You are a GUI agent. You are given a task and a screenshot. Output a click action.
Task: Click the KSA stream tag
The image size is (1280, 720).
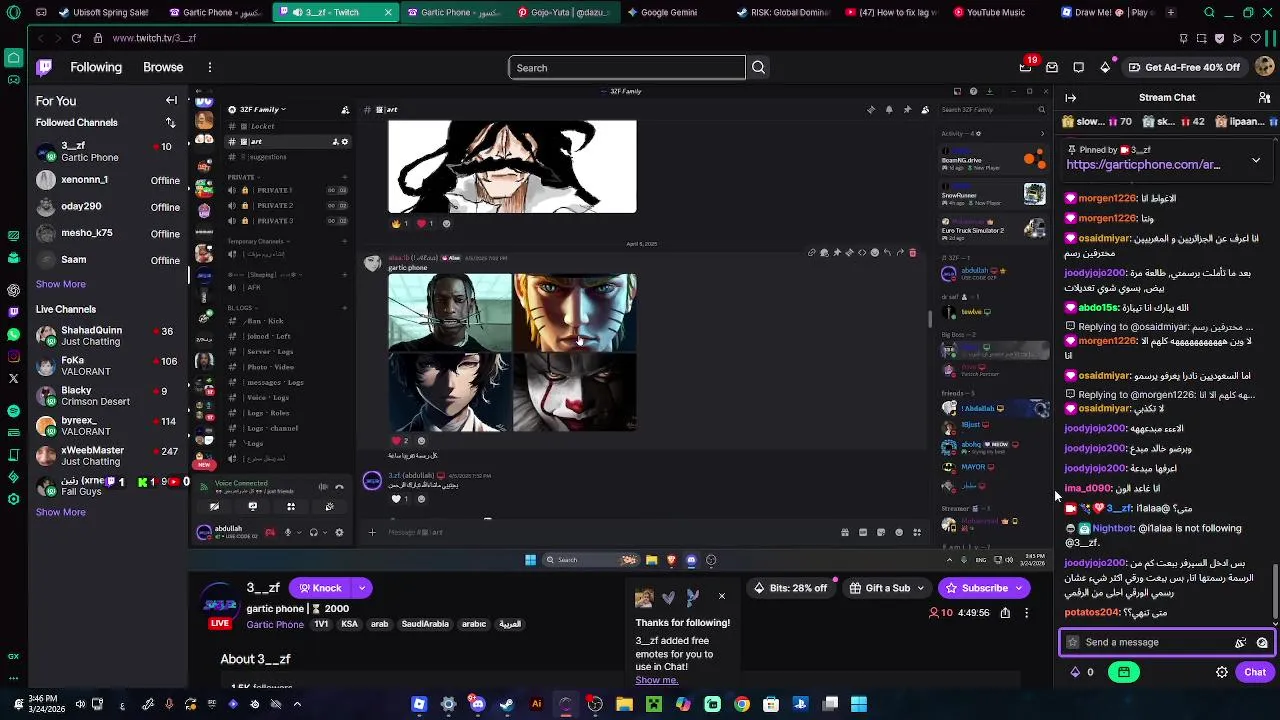tap(349, 624)
